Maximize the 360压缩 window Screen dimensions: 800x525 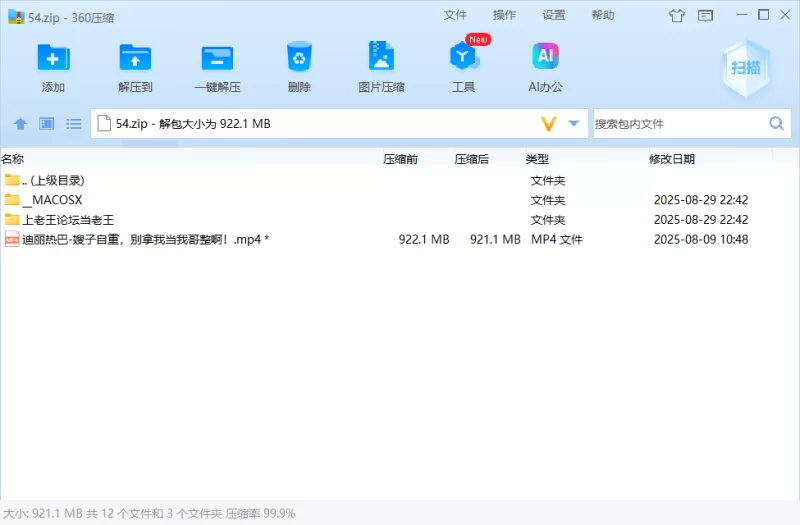(764, 15)
